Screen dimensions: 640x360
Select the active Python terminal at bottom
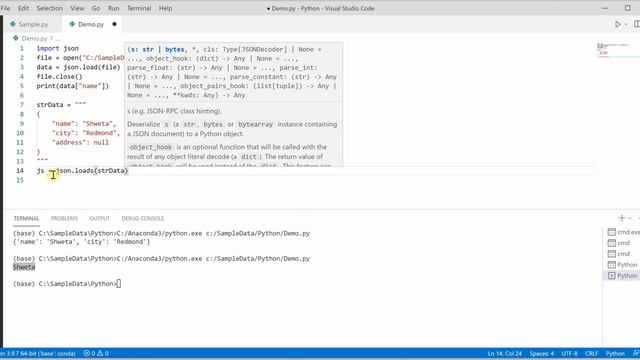pyautogui.click(x=623, y=276)
